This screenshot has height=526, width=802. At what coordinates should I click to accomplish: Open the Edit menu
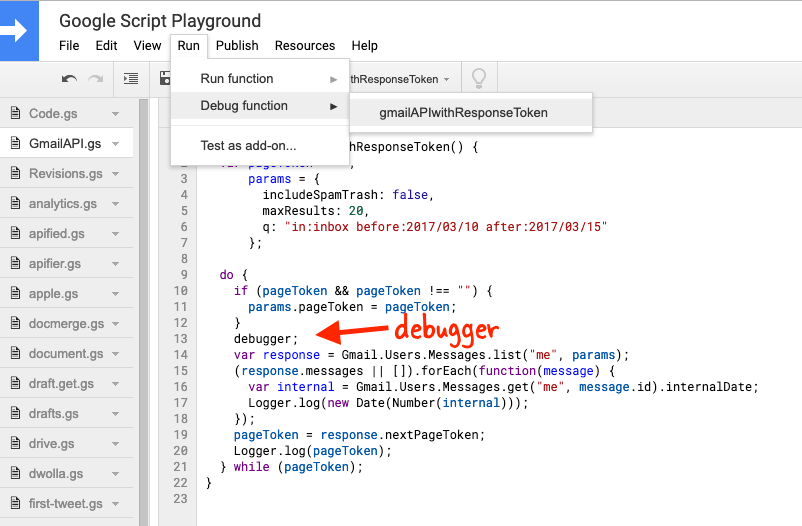[x=106, y=46]
